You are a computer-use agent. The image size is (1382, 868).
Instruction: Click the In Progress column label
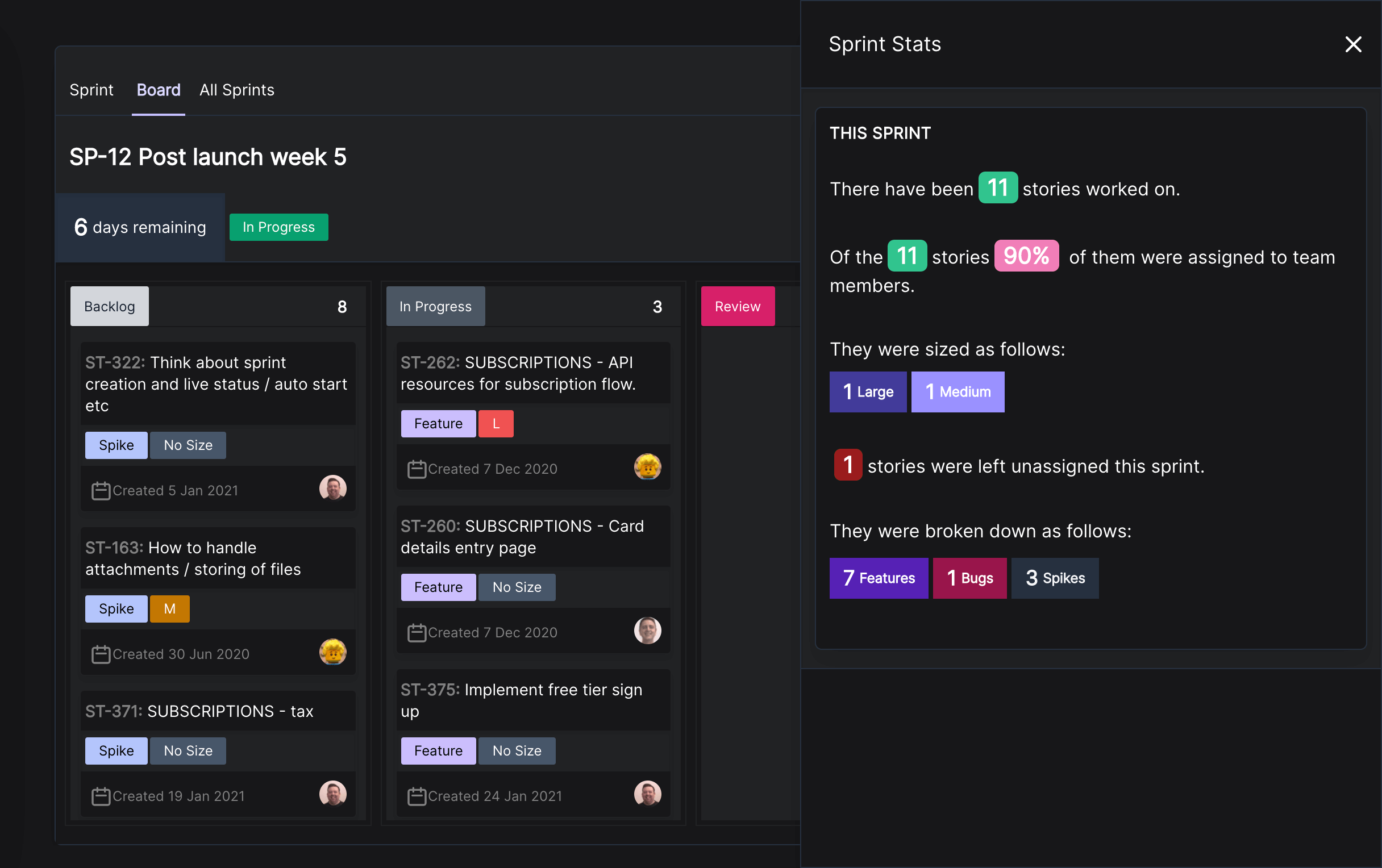pos(435,307)
